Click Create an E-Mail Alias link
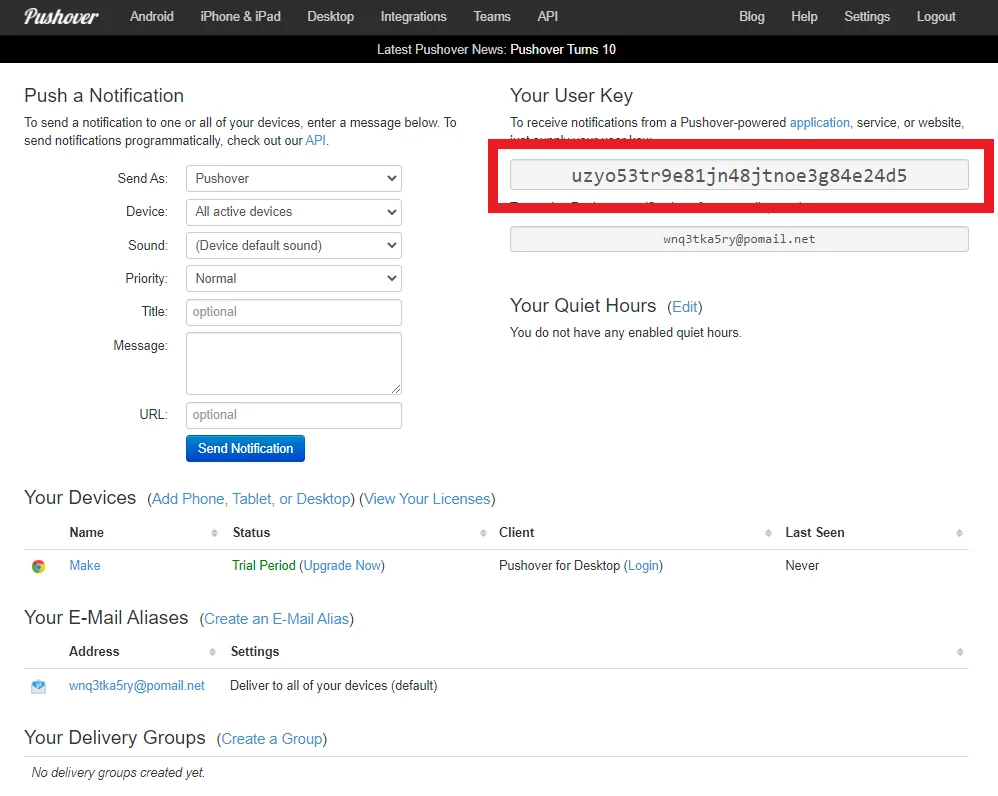This screenshot has width=998, height=796. (276, 619)
